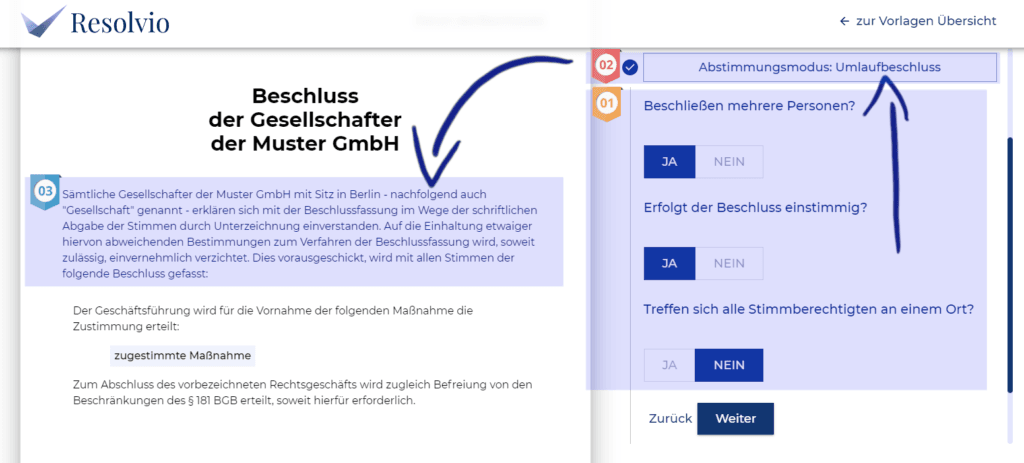Viewport: 1024px width, 463px height.
Task: Select NEIN for Stimmberechtigten an einem Ort
Action: [729, 365]
